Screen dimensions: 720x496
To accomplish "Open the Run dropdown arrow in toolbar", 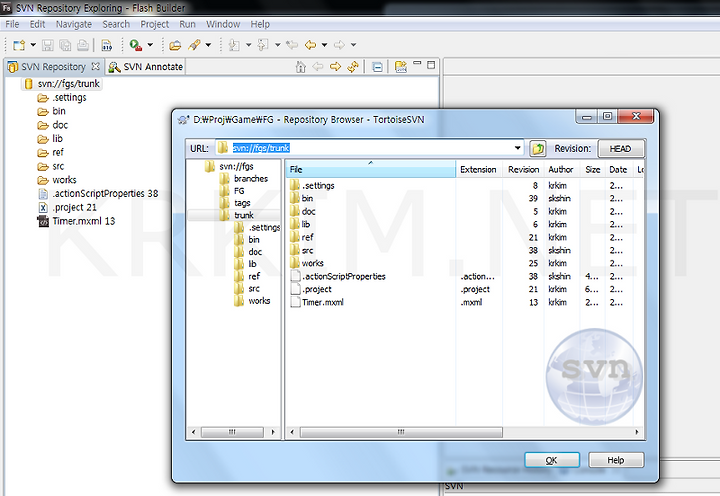I will pyautogui.click(x=150, y=45).
